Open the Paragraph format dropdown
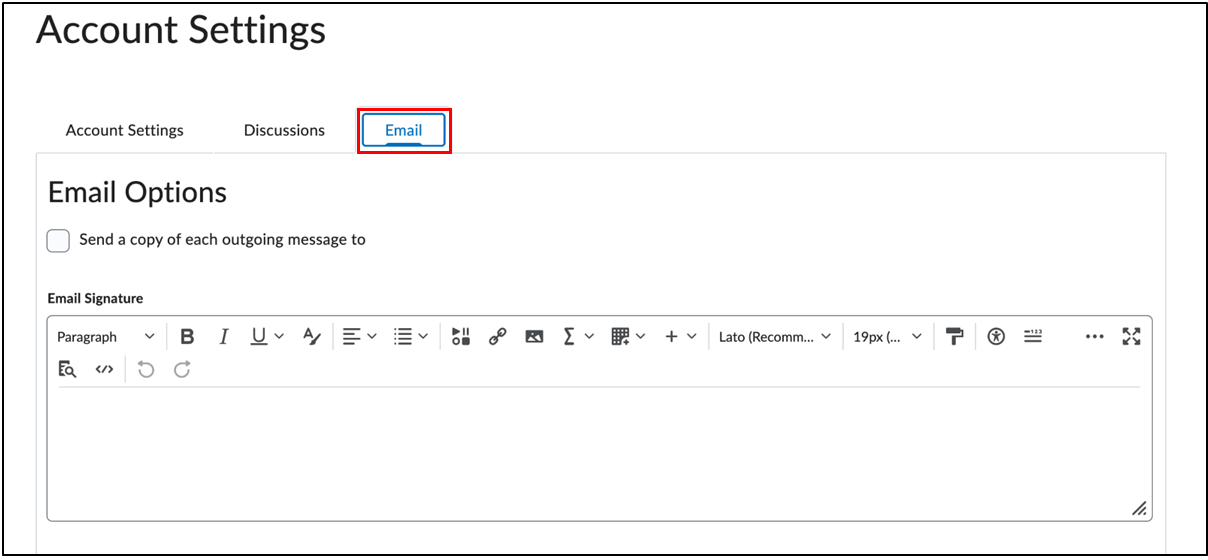The width and height of the screenshot is (1208, 560). tap(106, 337)
